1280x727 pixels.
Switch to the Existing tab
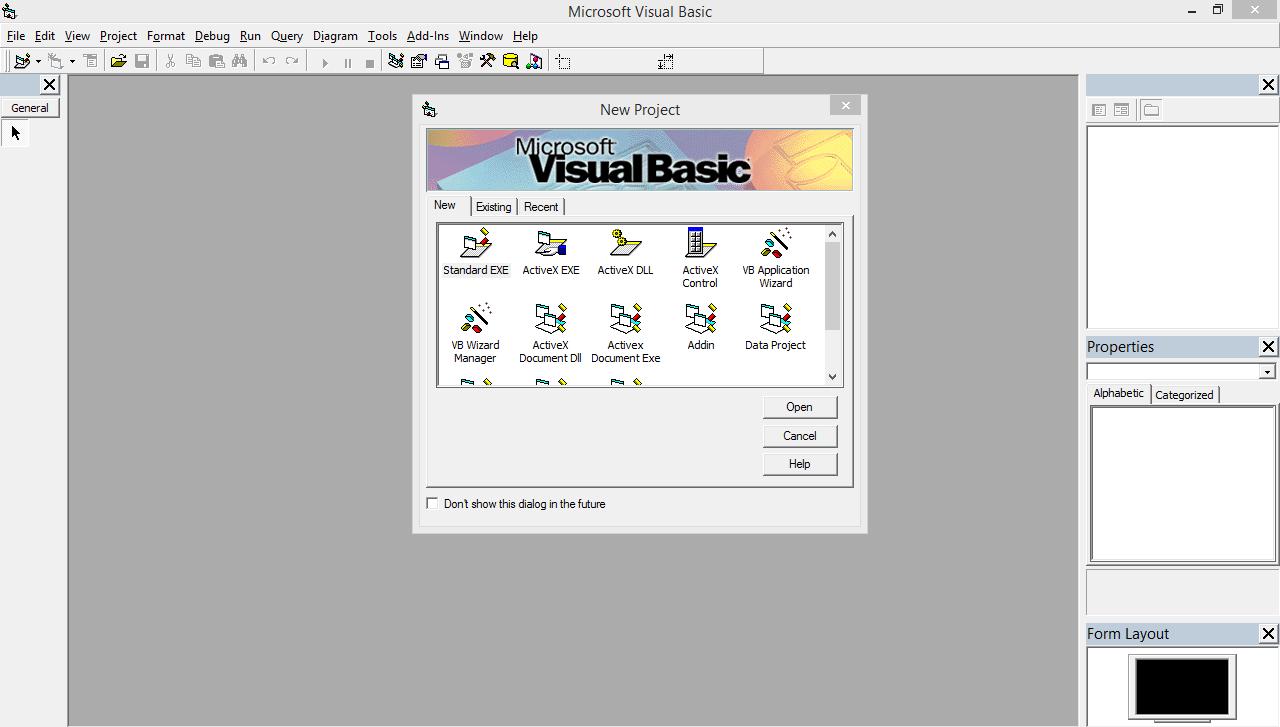[x=493, y=207]
